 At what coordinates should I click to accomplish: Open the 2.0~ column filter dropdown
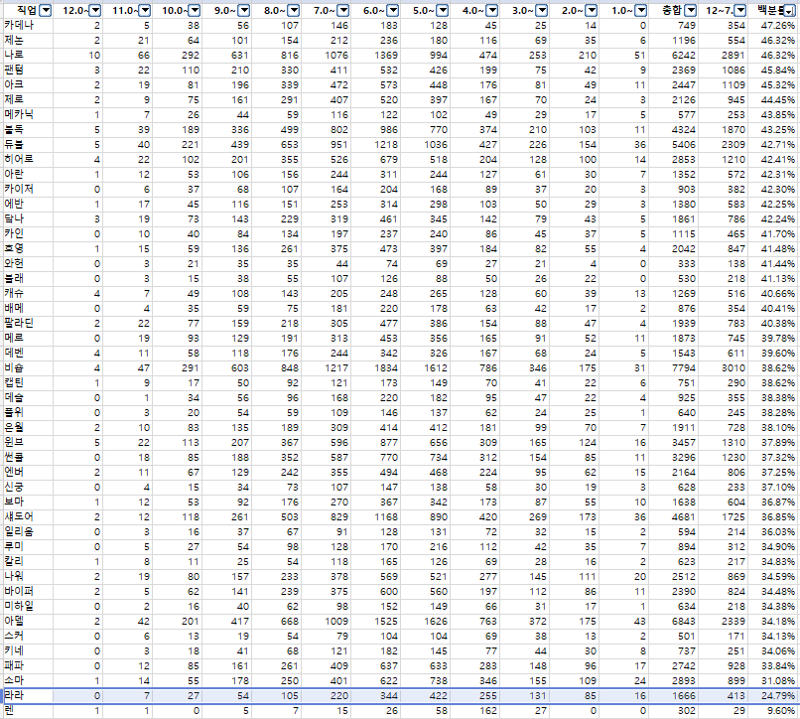pyautogui.click(x=591, y=10)
